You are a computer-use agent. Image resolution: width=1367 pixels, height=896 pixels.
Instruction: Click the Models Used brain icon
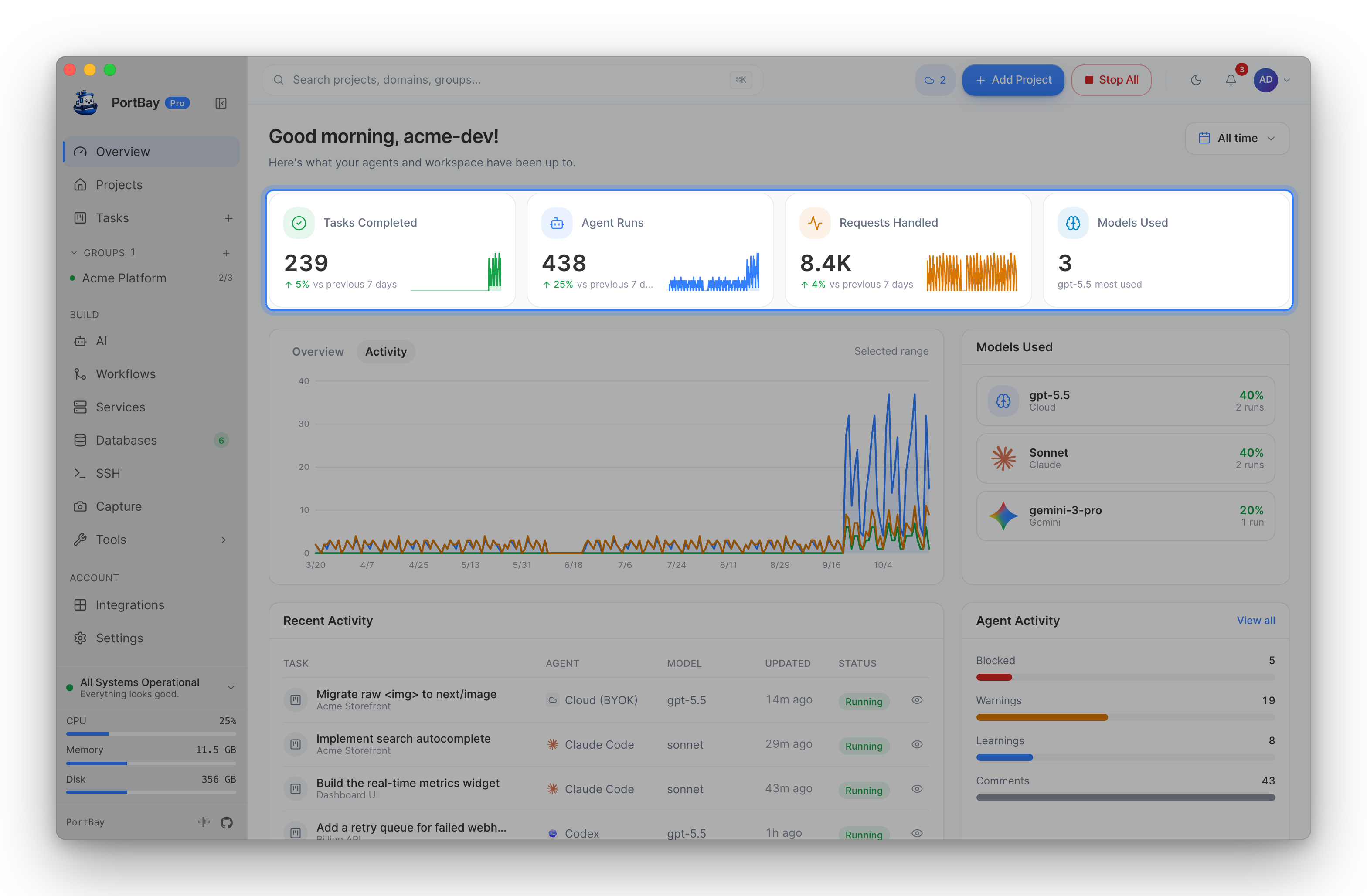(x=1073, y=223)
